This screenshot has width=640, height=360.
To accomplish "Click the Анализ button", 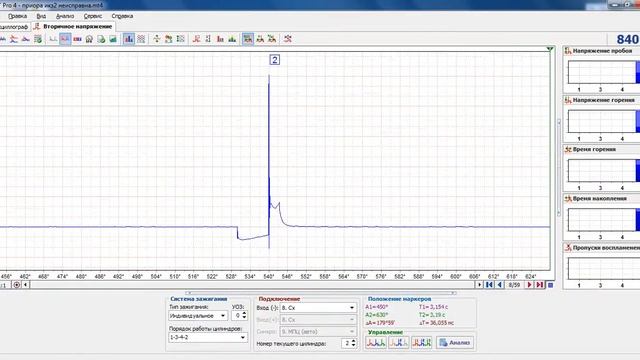I will click(455, 342).
